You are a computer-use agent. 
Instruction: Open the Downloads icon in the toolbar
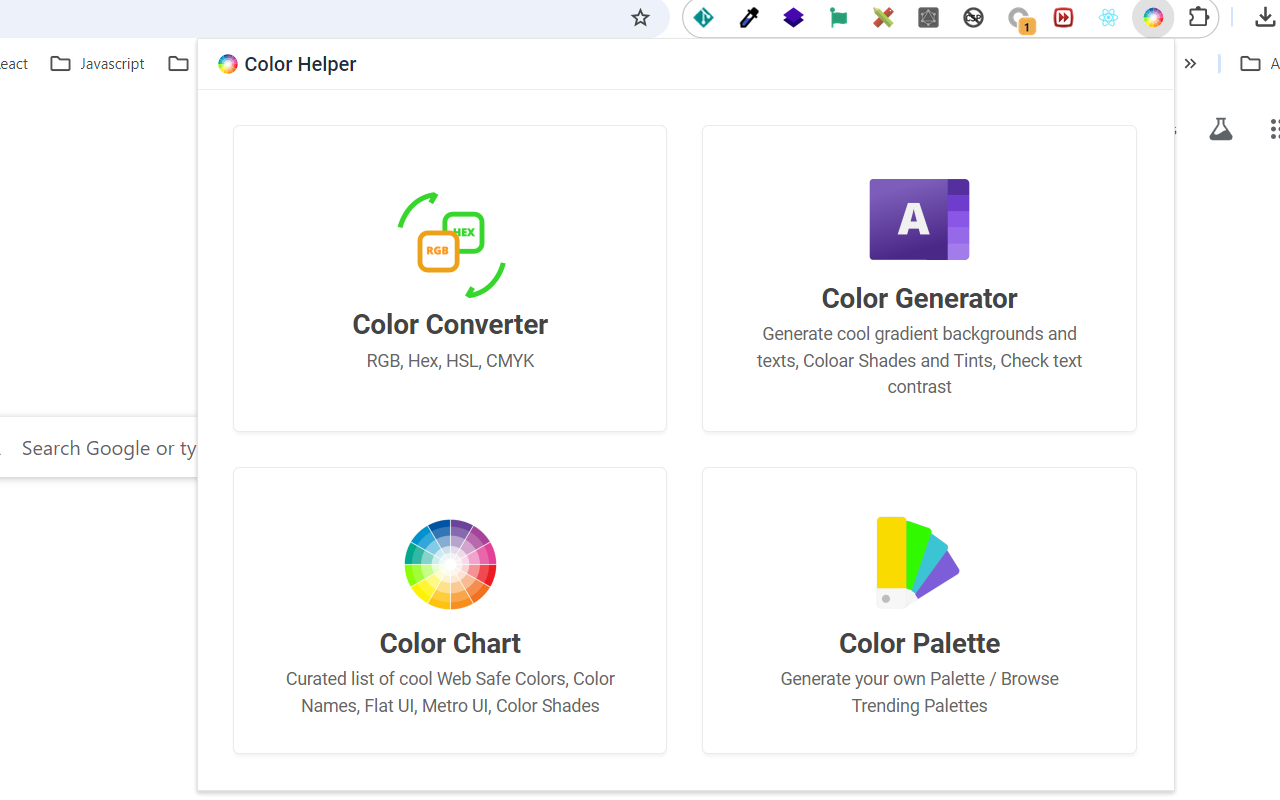[x=1262, y=17]
